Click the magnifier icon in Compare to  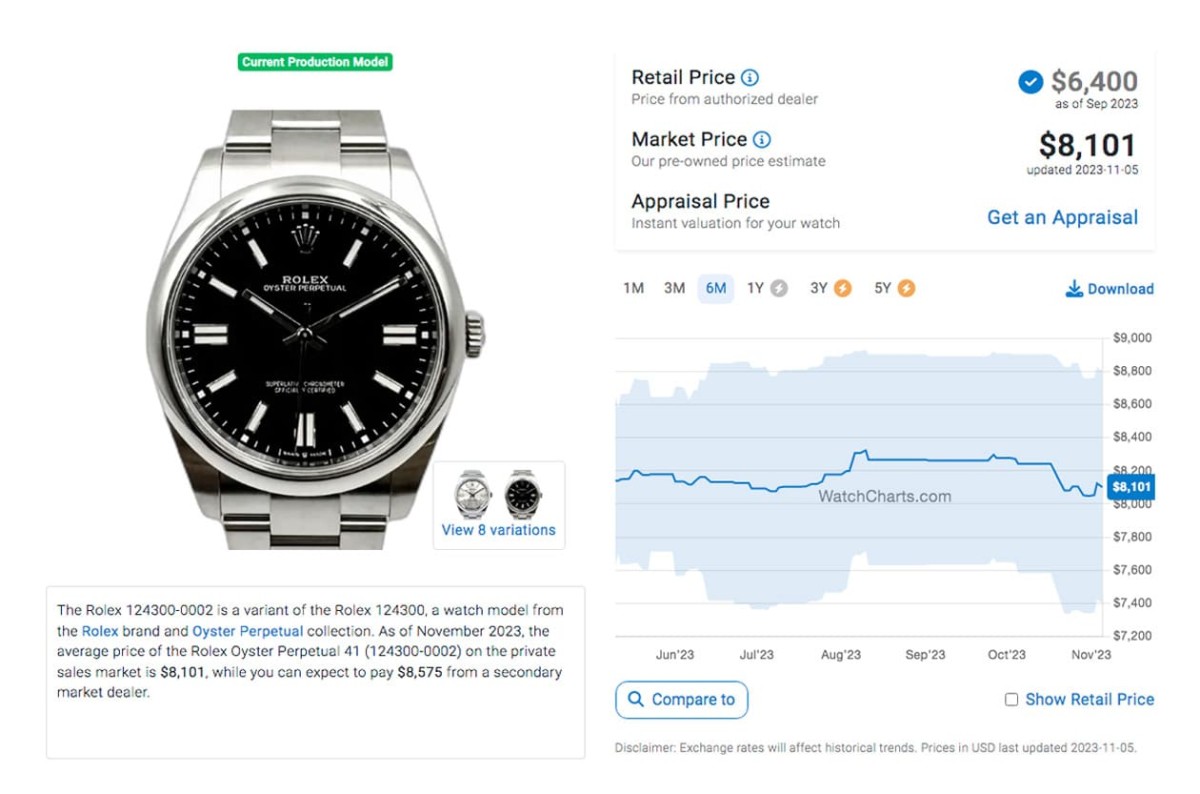[635, 700]
